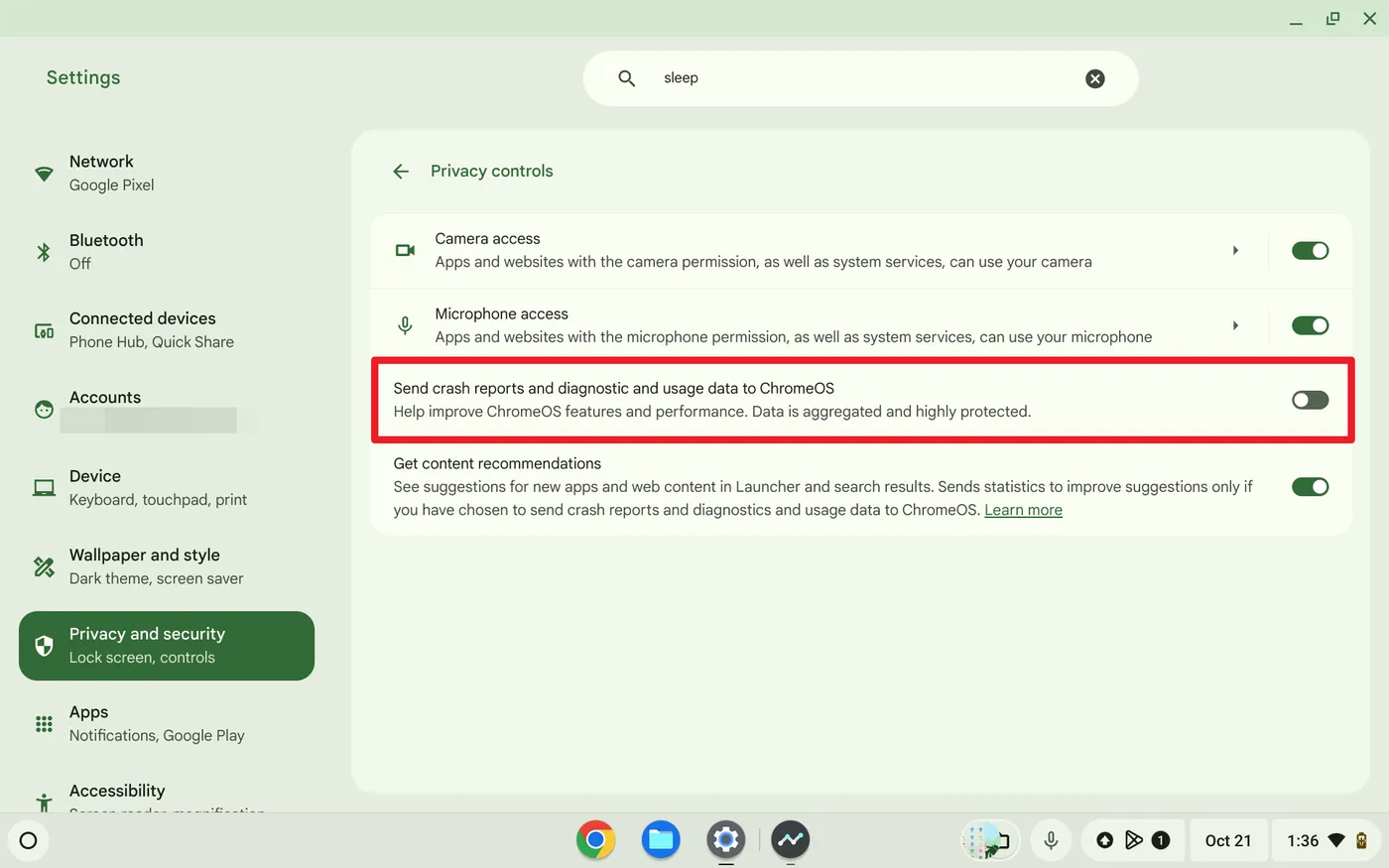1389x868 pixels.
Task: Click the Wi-Fi status icon in tray
Action: [1336, 840]
